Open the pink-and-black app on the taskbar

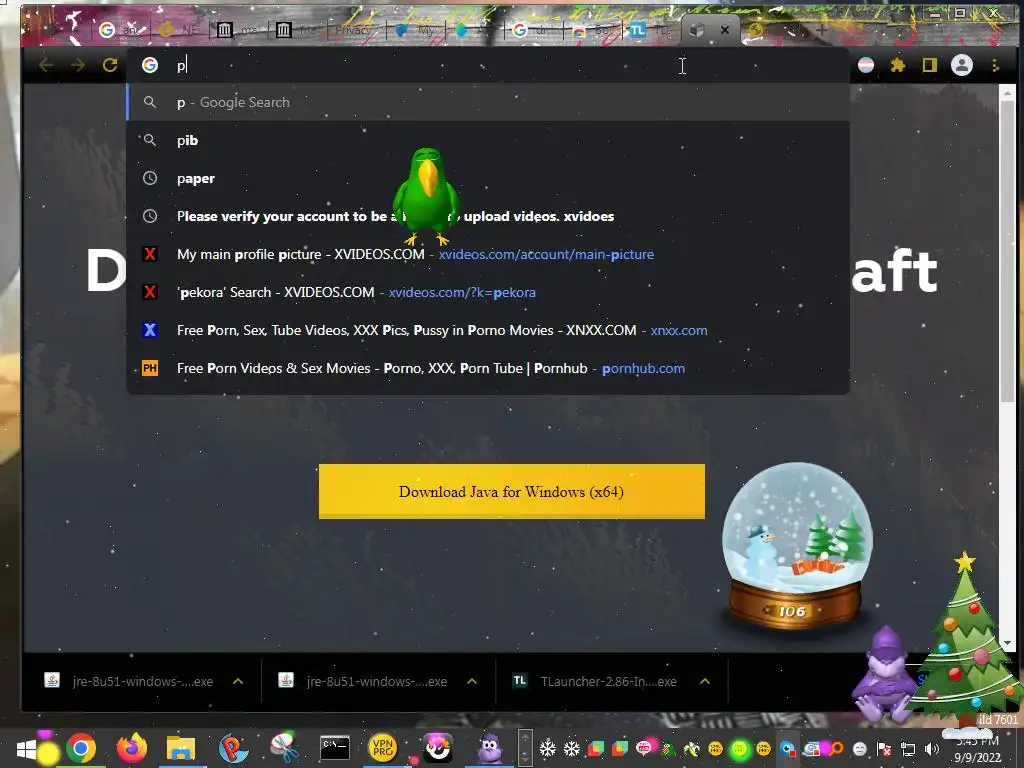(x=438, y=748)
